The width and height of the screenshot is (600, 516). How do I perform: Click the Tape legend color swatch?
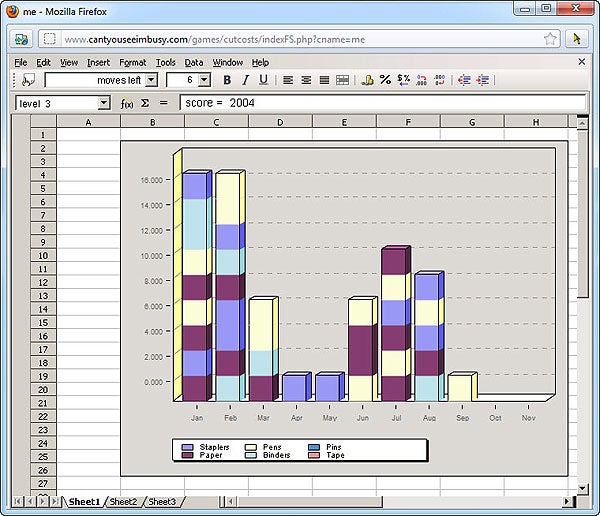(316, 455)
